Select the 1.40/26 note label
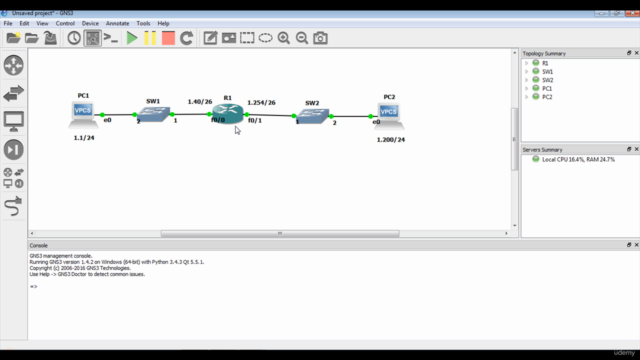The height and width of the screenshot is (360, 640). [200, 101]
